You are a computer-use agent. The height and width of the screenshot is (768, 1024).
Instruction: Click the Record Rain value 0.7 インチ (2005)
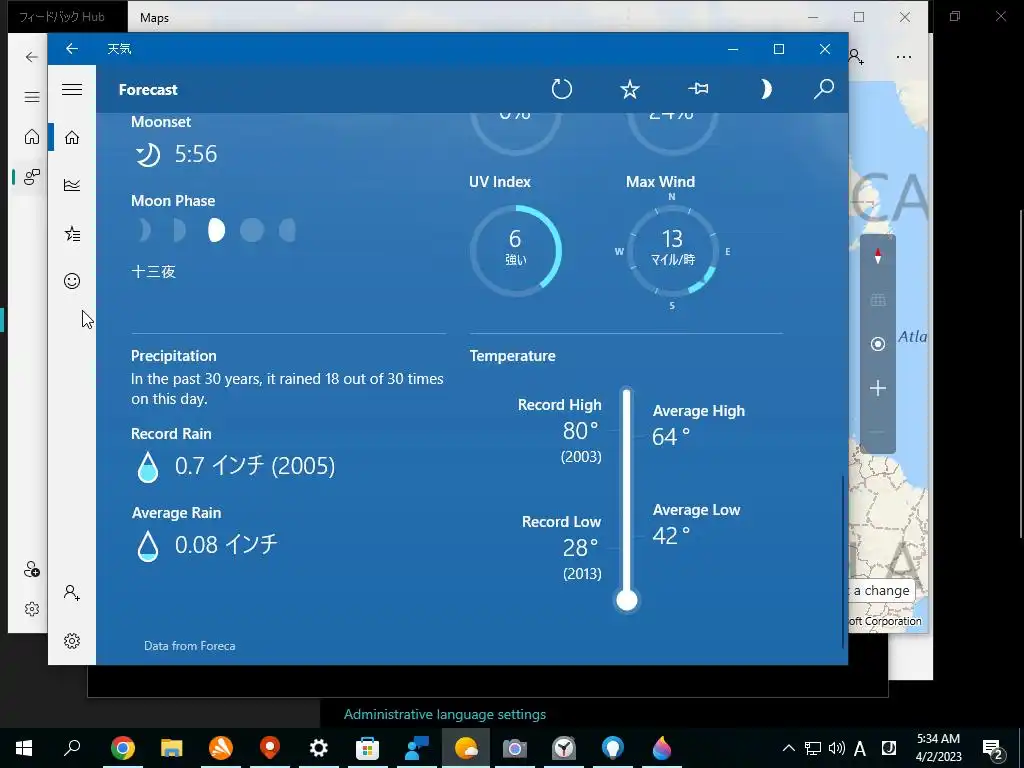coord(255,466)
